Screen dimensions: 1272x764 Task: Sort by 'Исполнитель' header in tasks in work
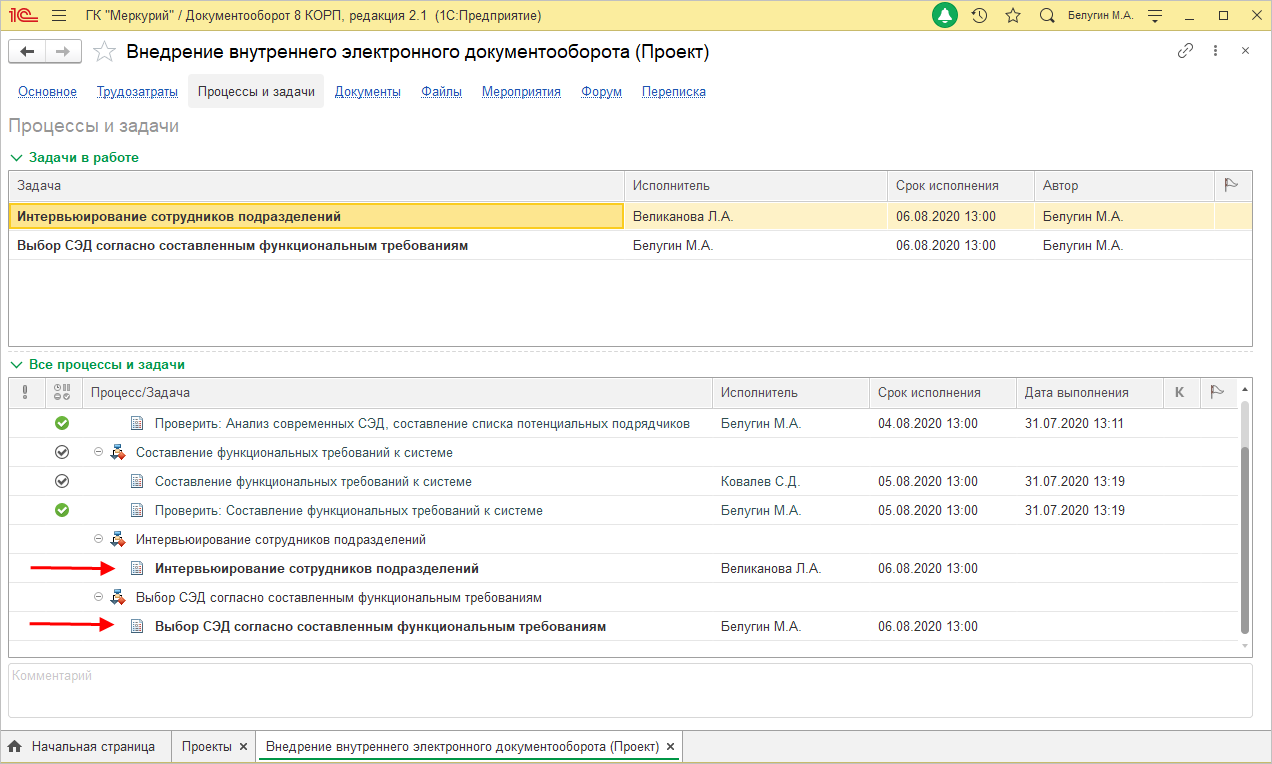click(756, 185)
